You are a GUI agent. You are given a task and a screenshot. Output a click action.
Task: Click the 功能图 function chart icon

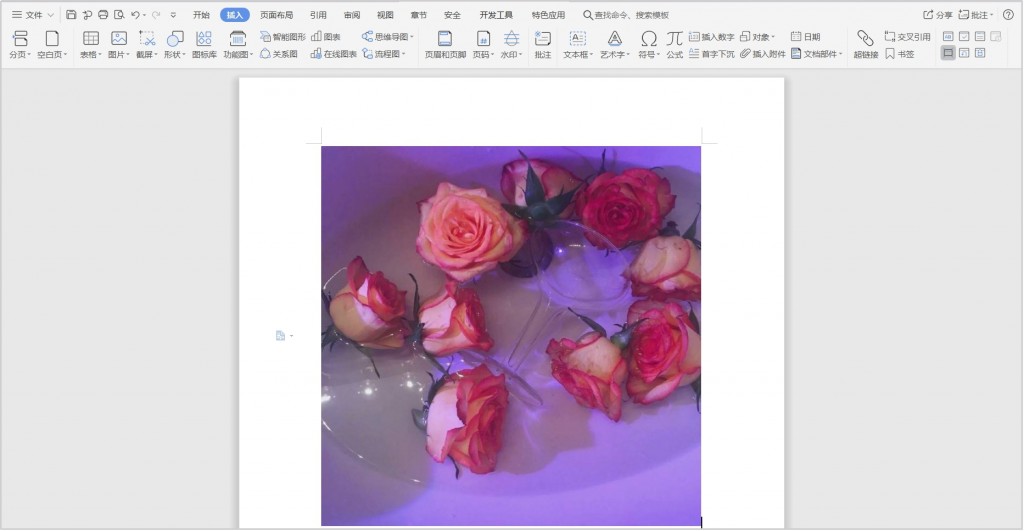click(x=237, y=39)
